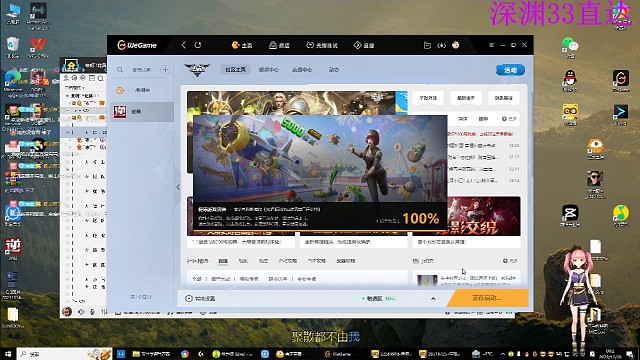The width and height of the screenshot is (640, 360).
Task: Switch to the third game page tab
Action: click(302, 70)
